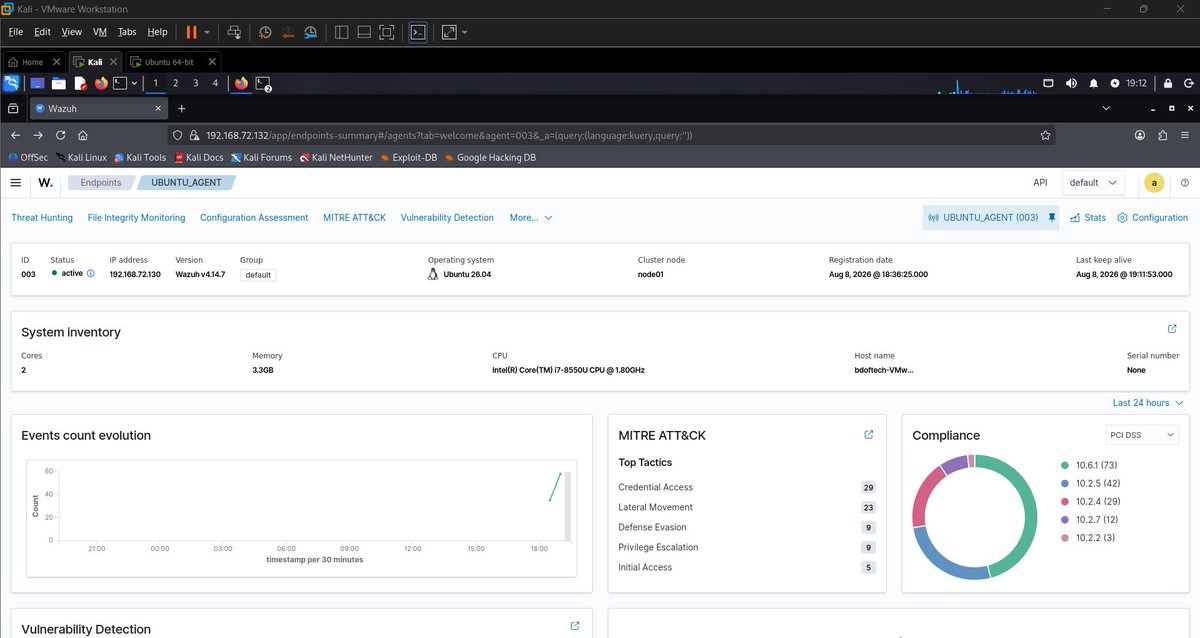Viewport: 1200px width, 638px height.
Task: Open MITRE ATT&CK panel external link icon
Action: [868, 434]
